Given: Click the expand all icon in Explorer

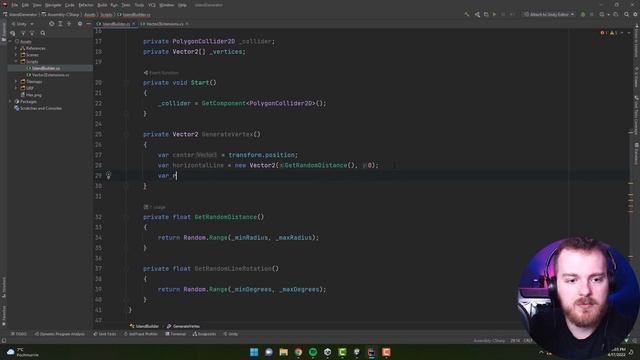Looking at the screenshot, I should click(x=60, y=24).
